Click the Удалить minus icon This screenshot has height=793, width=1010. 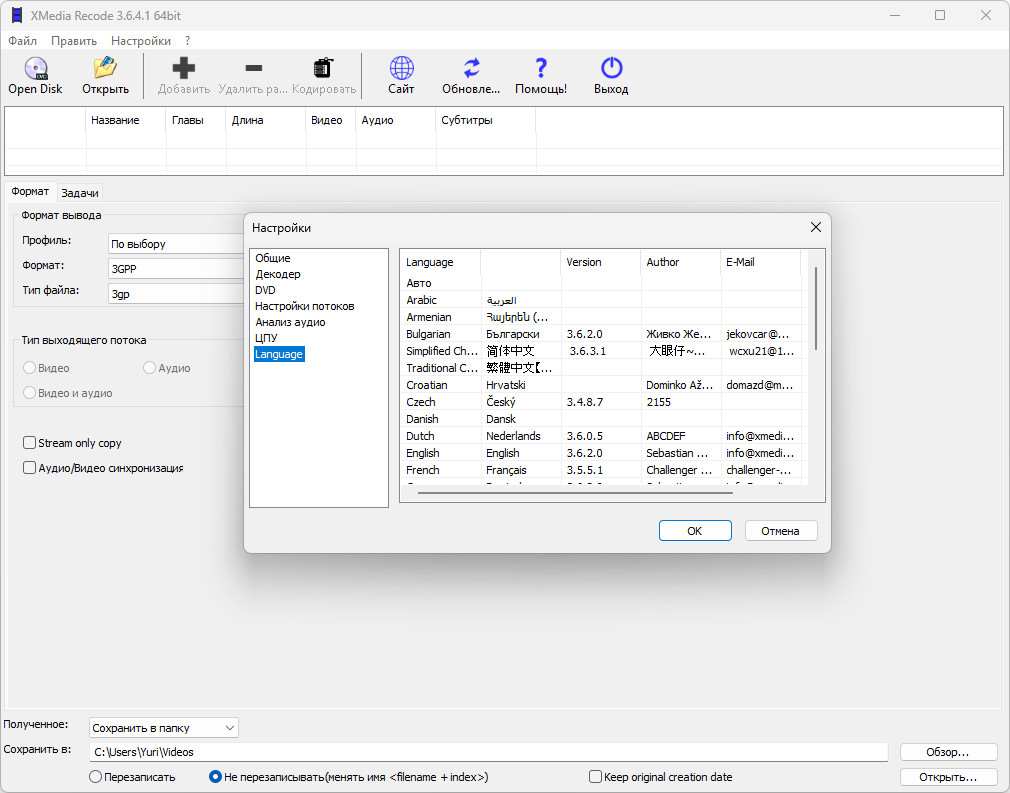coord(254,68)
